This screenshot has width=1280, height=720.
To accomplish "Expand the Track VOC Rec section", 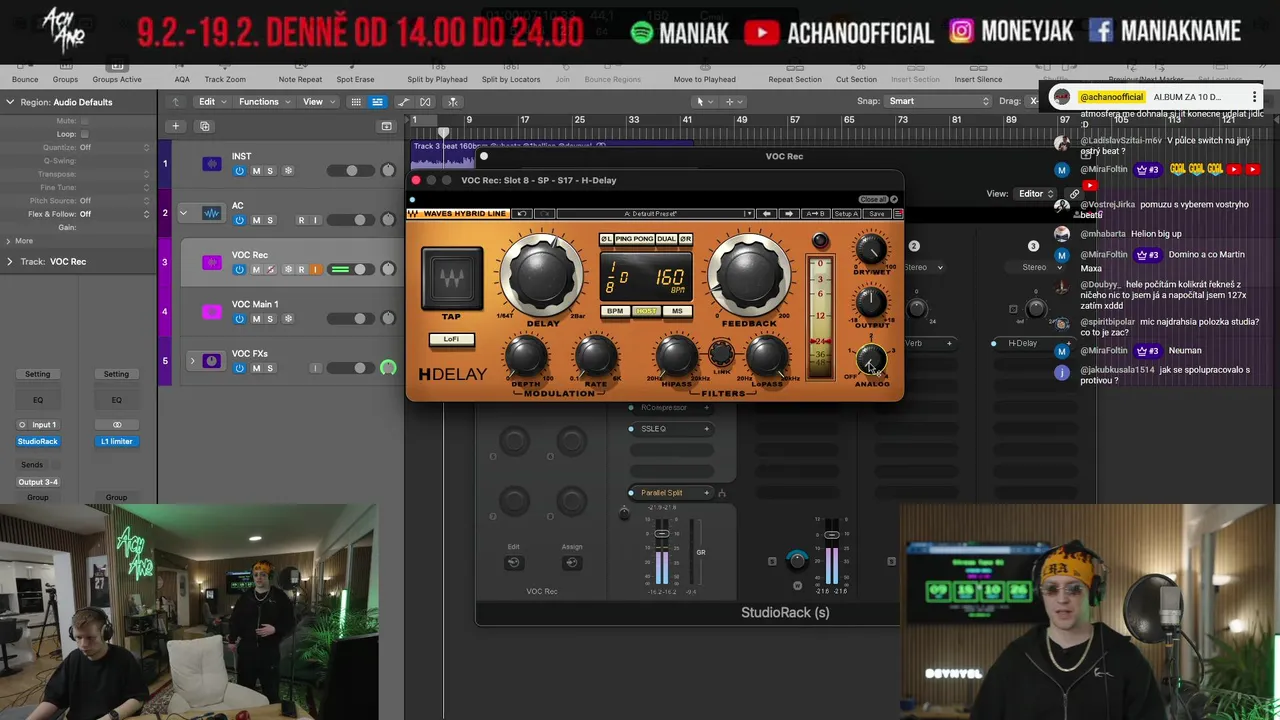I will tap(10, 262).
